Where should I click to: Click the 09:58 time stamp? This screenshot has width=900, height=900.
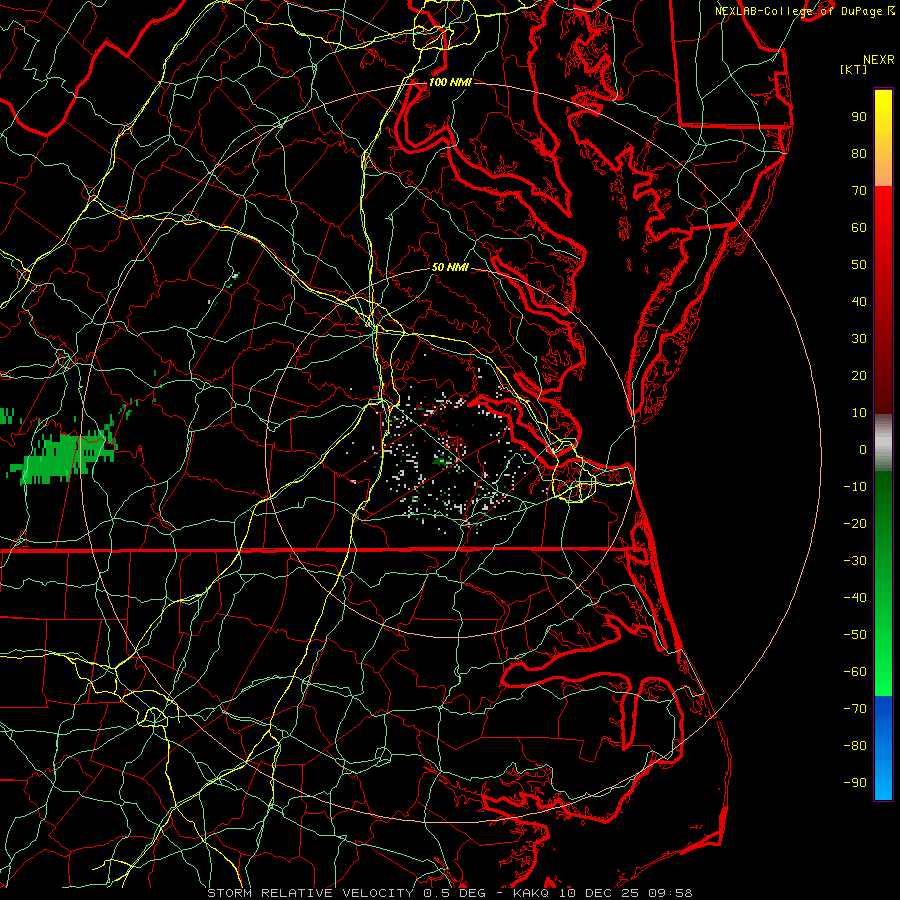pyautogui.click(x=670, y=893)
